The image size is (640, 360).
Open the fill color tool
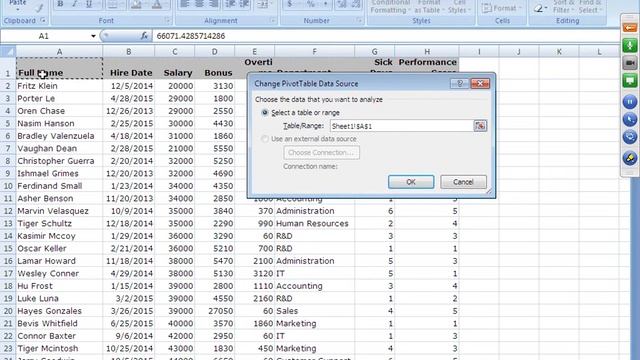point(137,4)
